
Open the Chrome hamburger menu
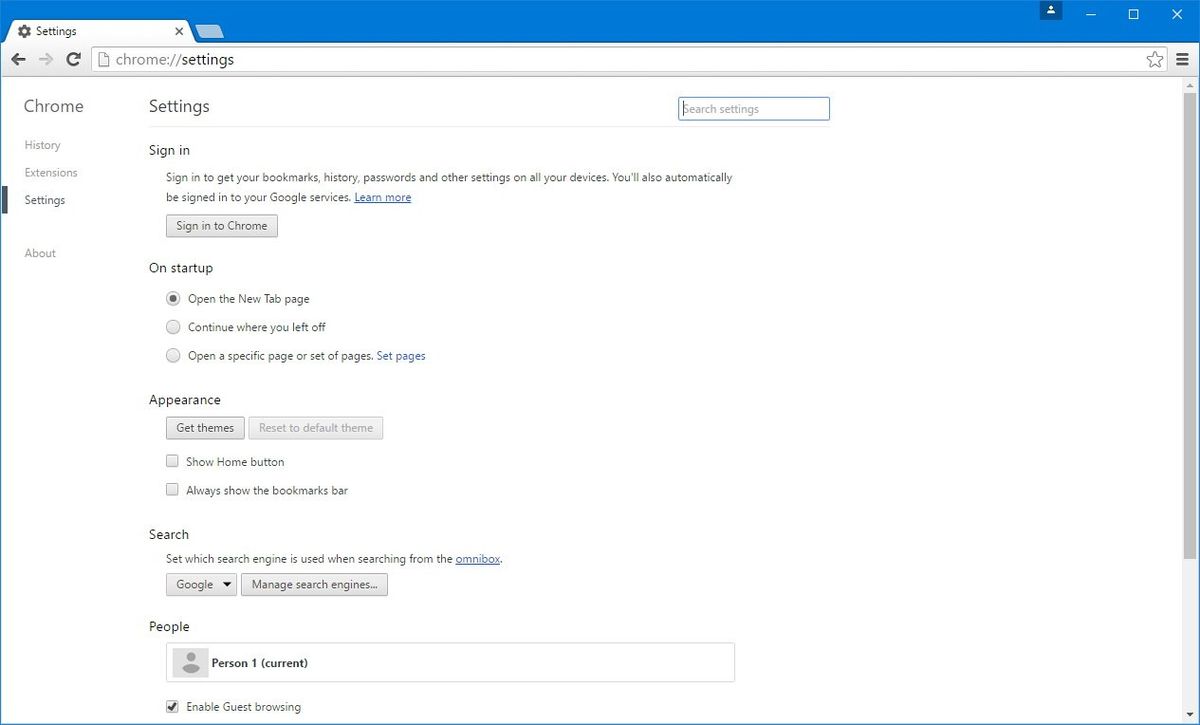(x=1182, y=60)
